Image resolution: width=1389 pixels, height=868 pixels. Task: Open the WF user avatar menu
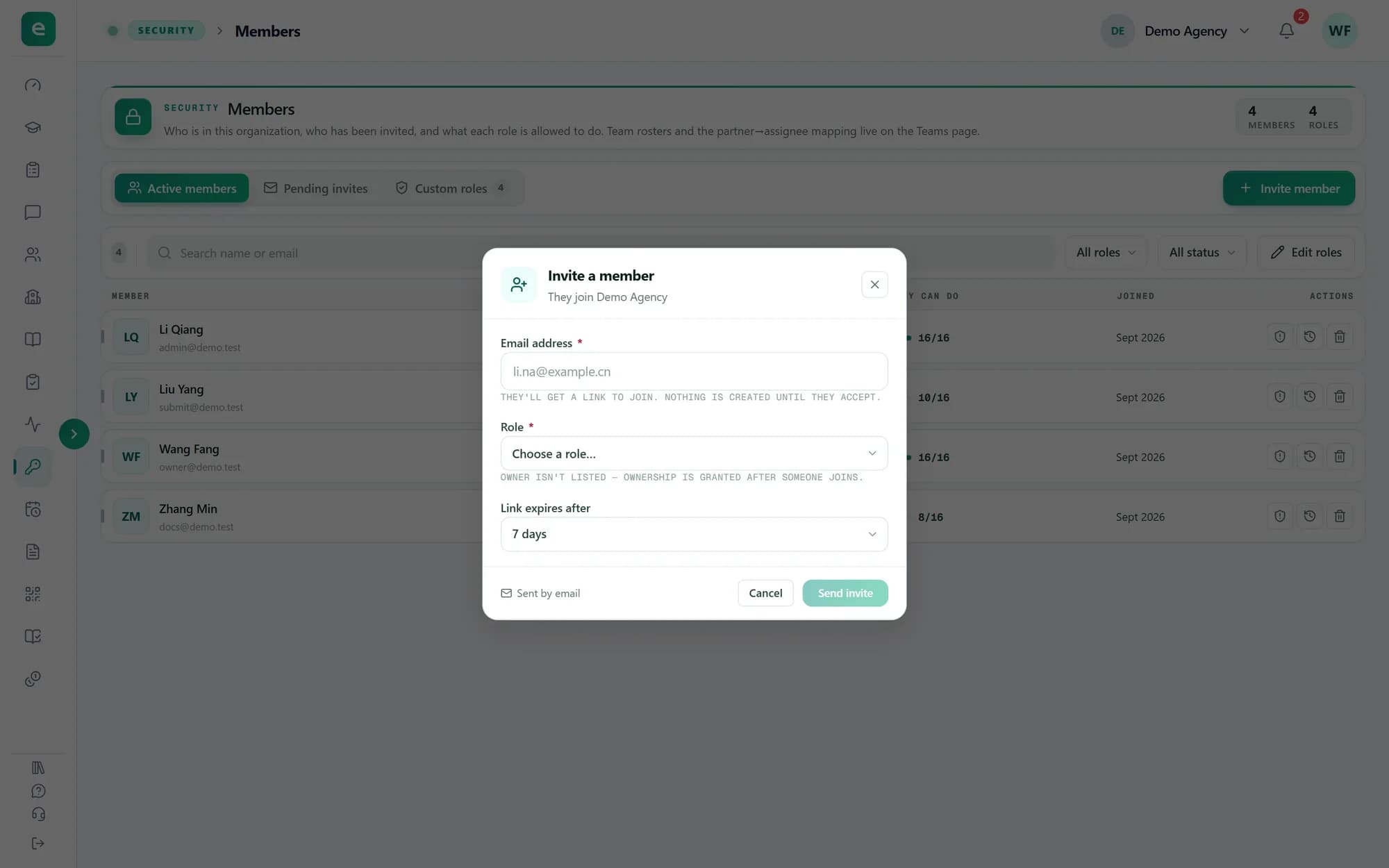pos(1340,31)
